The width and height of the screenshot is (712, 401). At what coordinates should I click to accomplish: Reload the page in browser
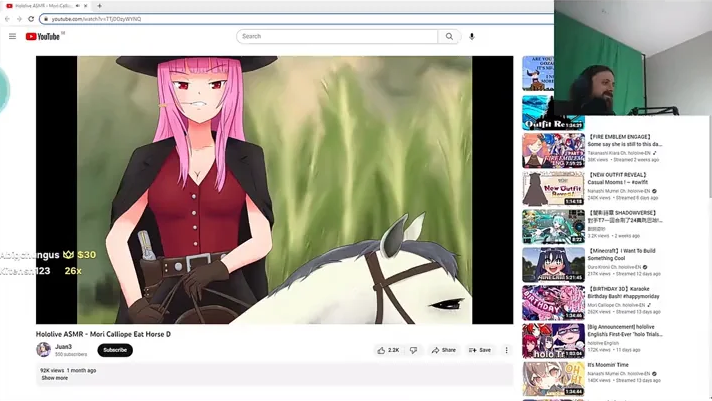[x=31, y=19]
